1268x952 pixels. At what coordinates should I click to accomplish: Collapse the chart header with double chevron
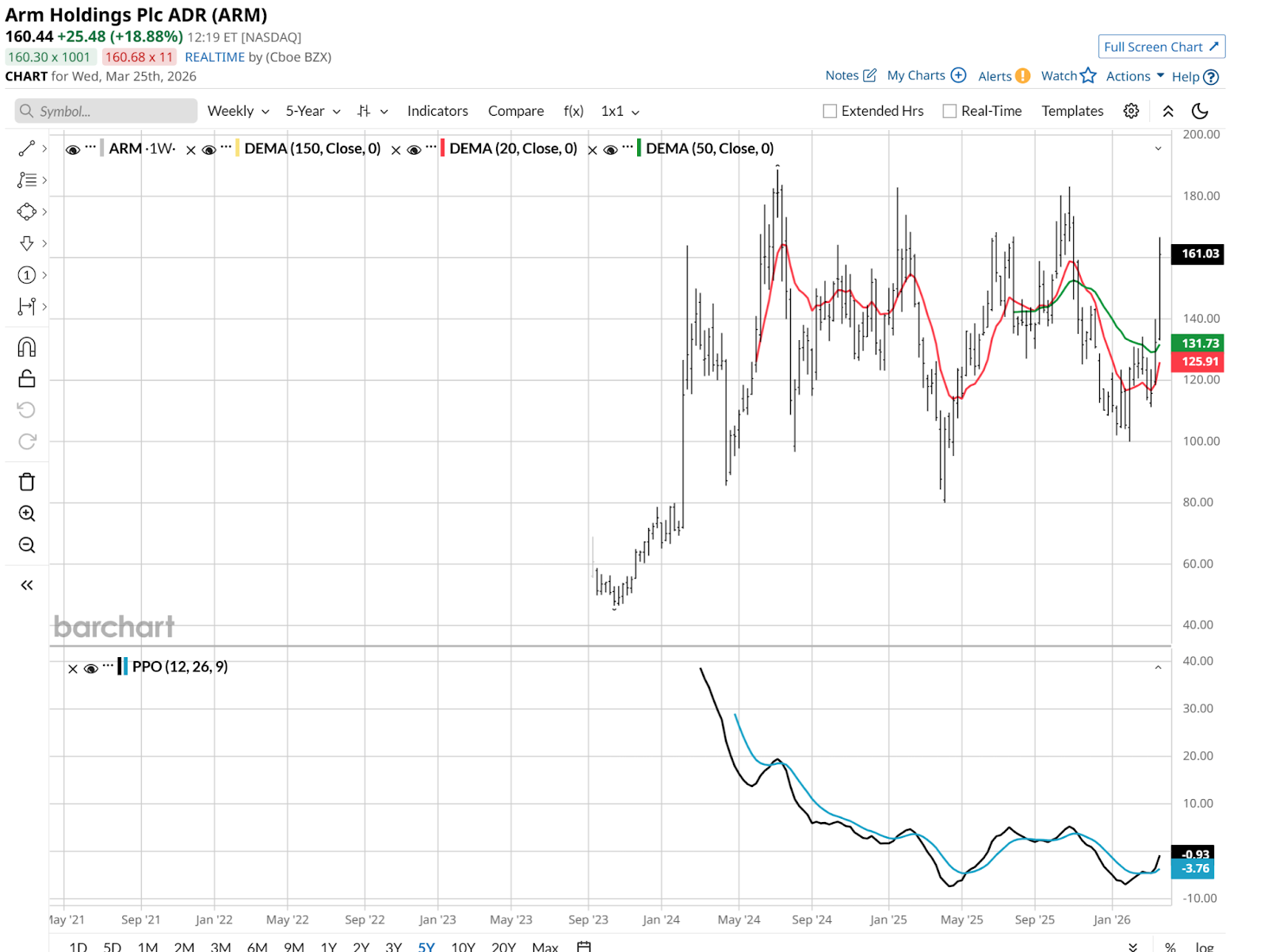click(x=1168, y=111)
